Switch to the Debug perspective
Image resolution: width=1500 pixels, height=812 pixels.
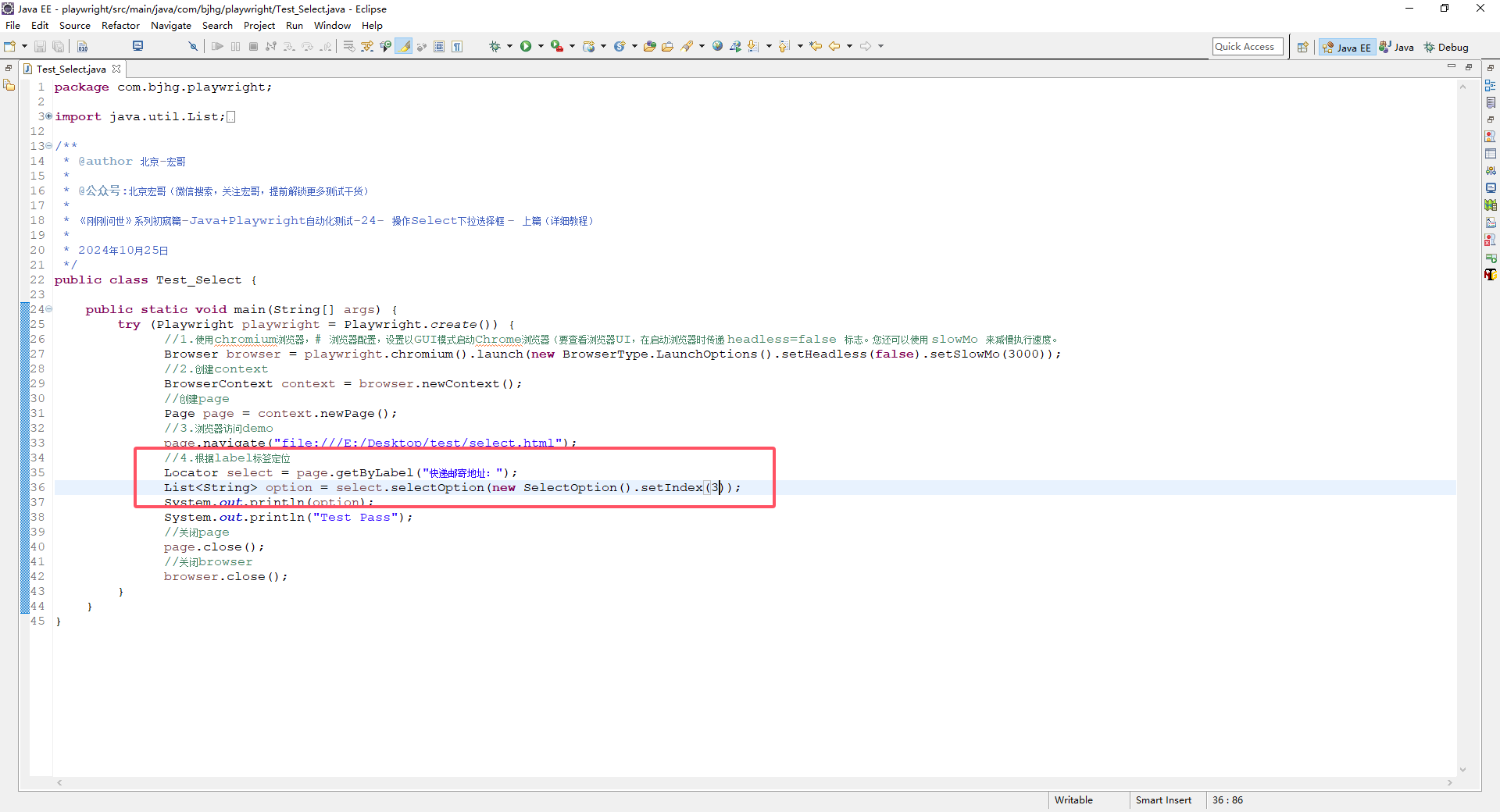[1446, 48]
